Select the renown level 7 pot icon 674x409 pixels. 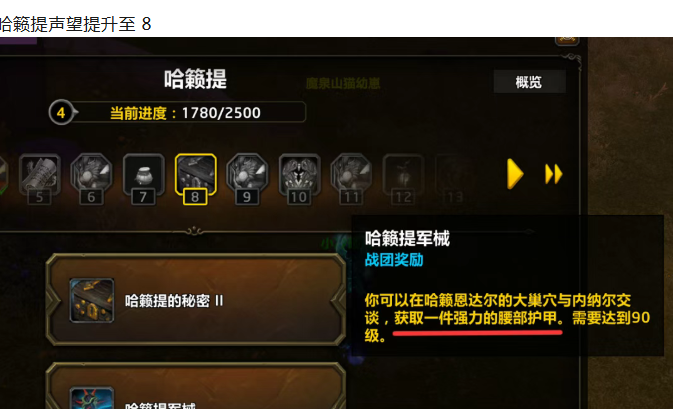click(x=144, y=174)
